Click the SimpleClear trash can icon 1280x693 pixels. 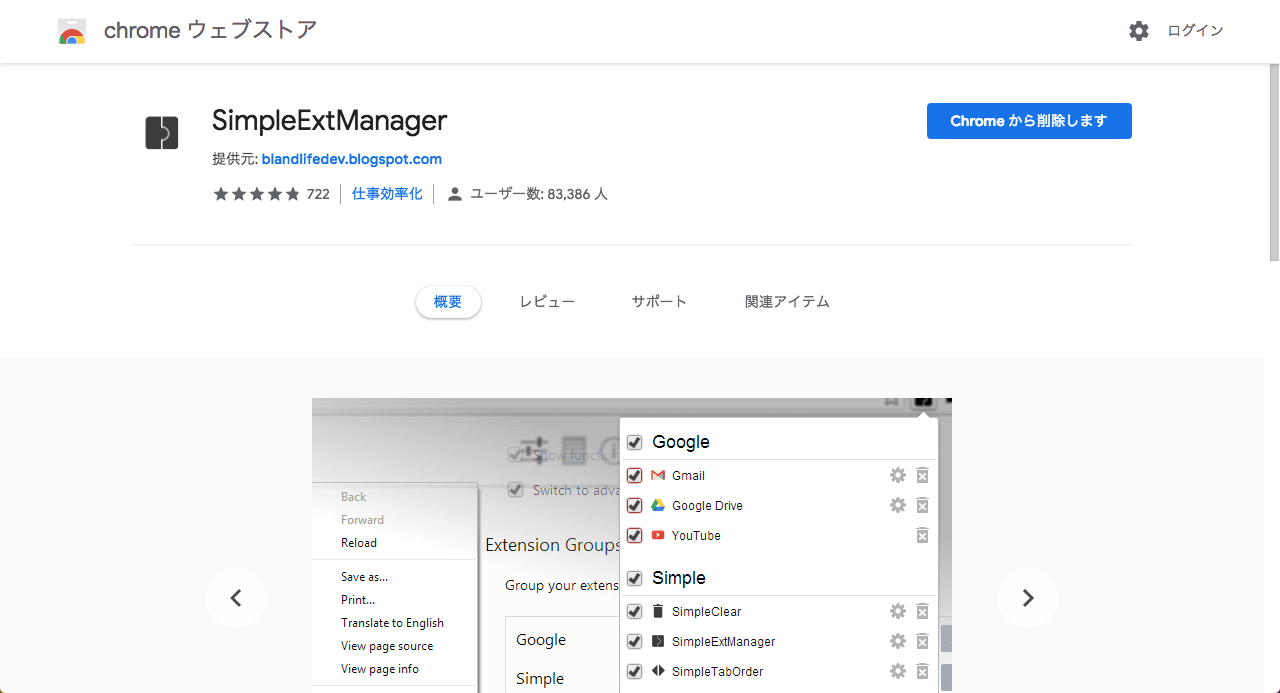658,612
